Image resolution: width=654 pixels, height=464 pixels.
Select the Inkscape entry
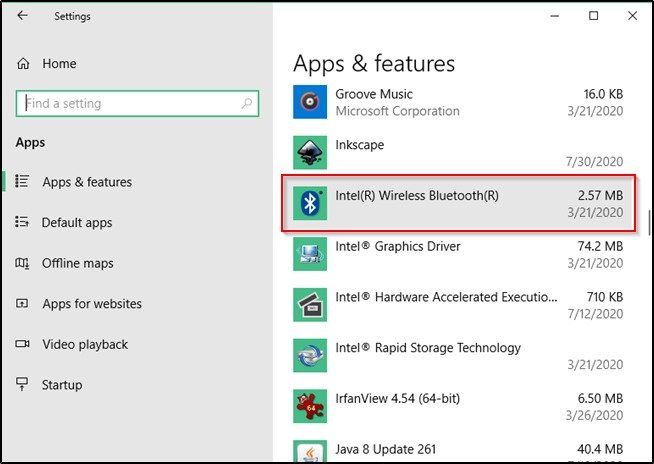[458, 153]
